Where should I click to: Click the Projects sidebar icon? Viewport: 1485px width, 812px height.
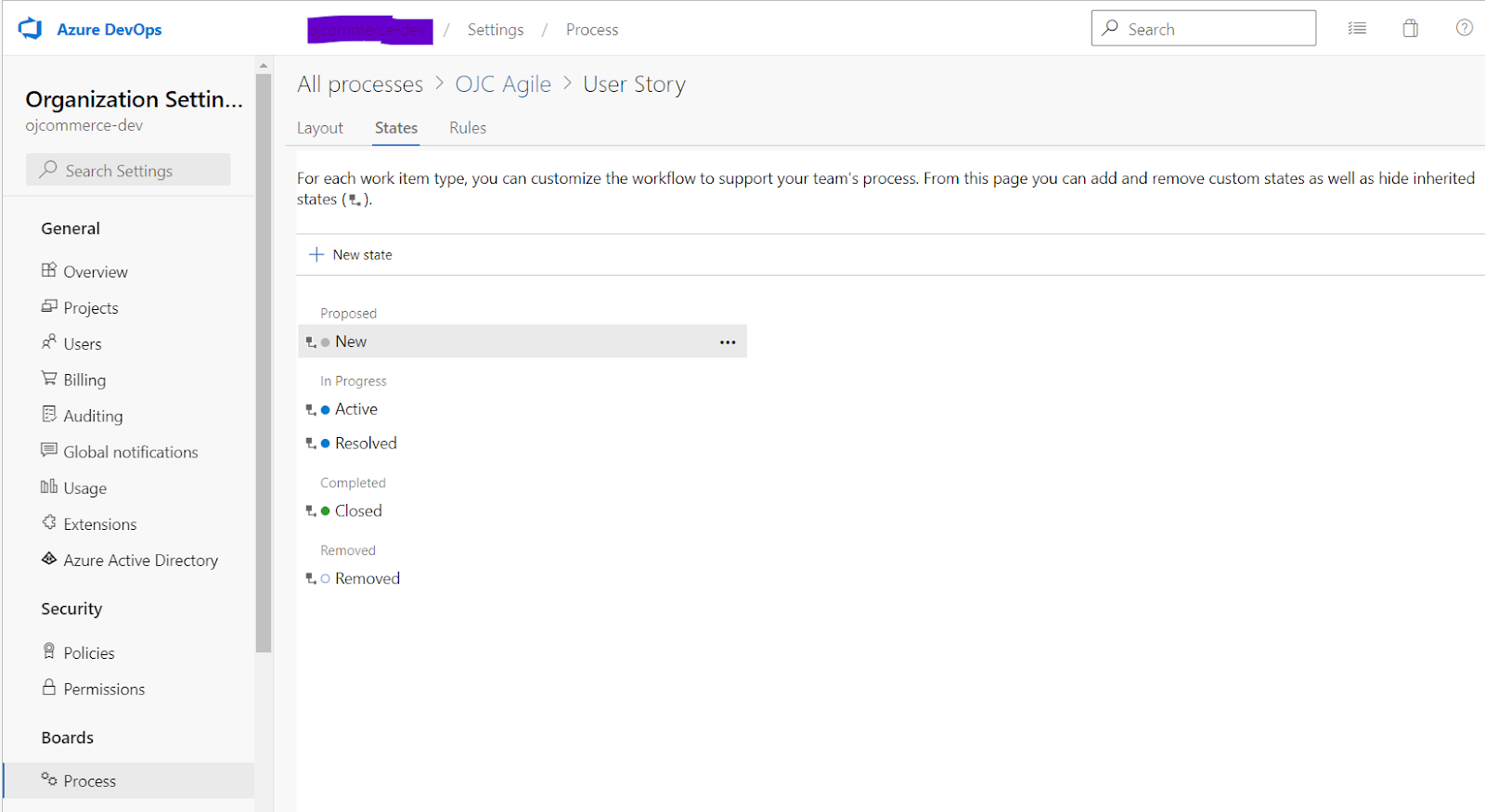[49, 306]
